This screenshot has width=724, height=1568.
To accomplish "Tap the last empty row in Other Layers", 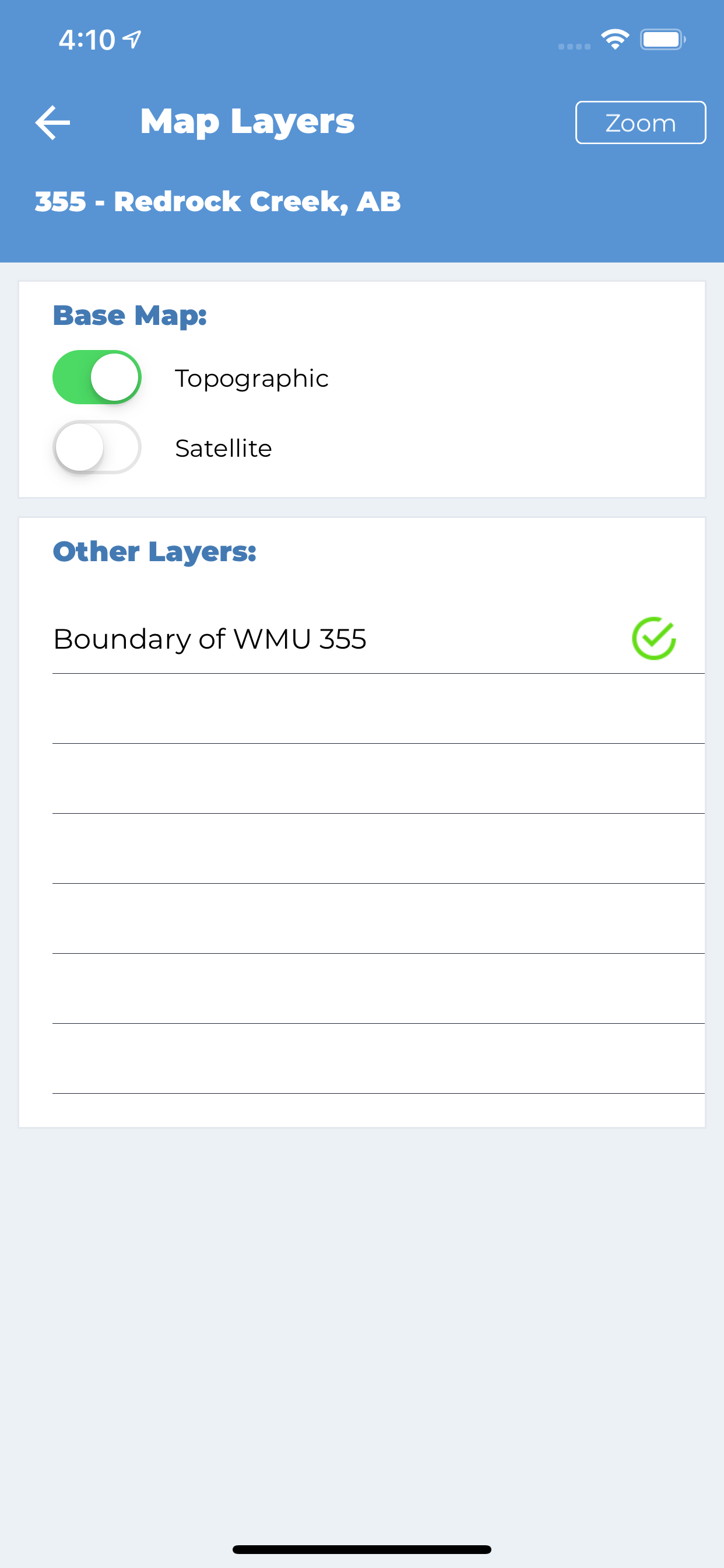I will pyautogui.click(x=378, y=1059).
